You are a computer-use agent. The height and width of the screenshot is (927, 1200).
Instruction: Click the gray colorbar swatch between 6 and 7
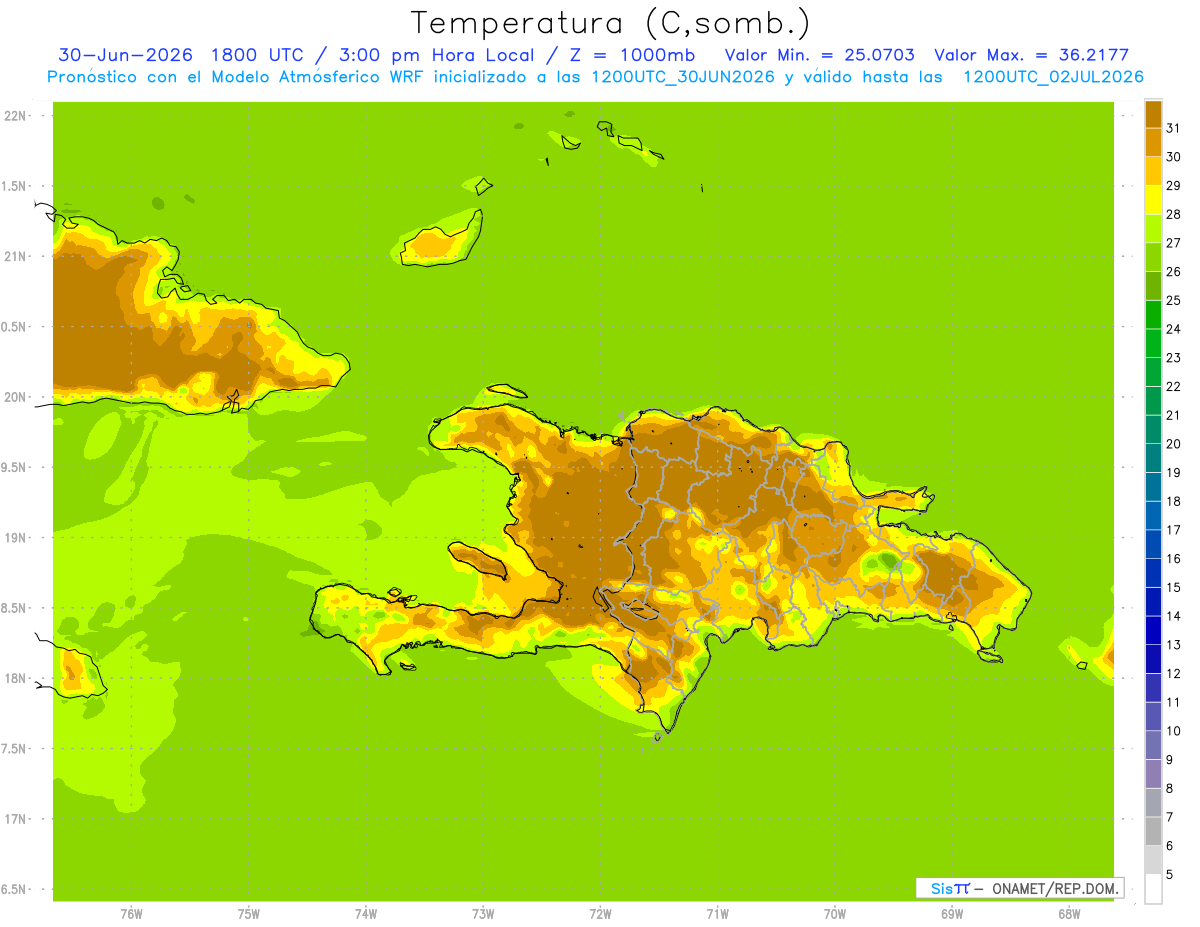(1153, 831)
